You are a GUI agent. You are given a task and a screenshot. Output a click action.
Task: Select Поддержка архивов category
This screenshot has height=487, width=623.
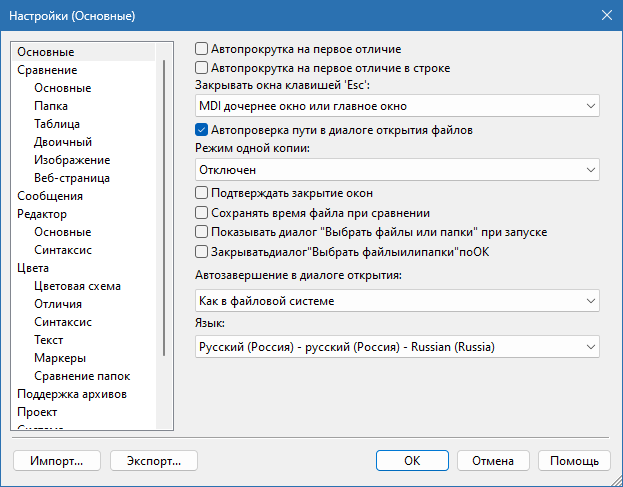pyautogui.click(x=72, y=394)
